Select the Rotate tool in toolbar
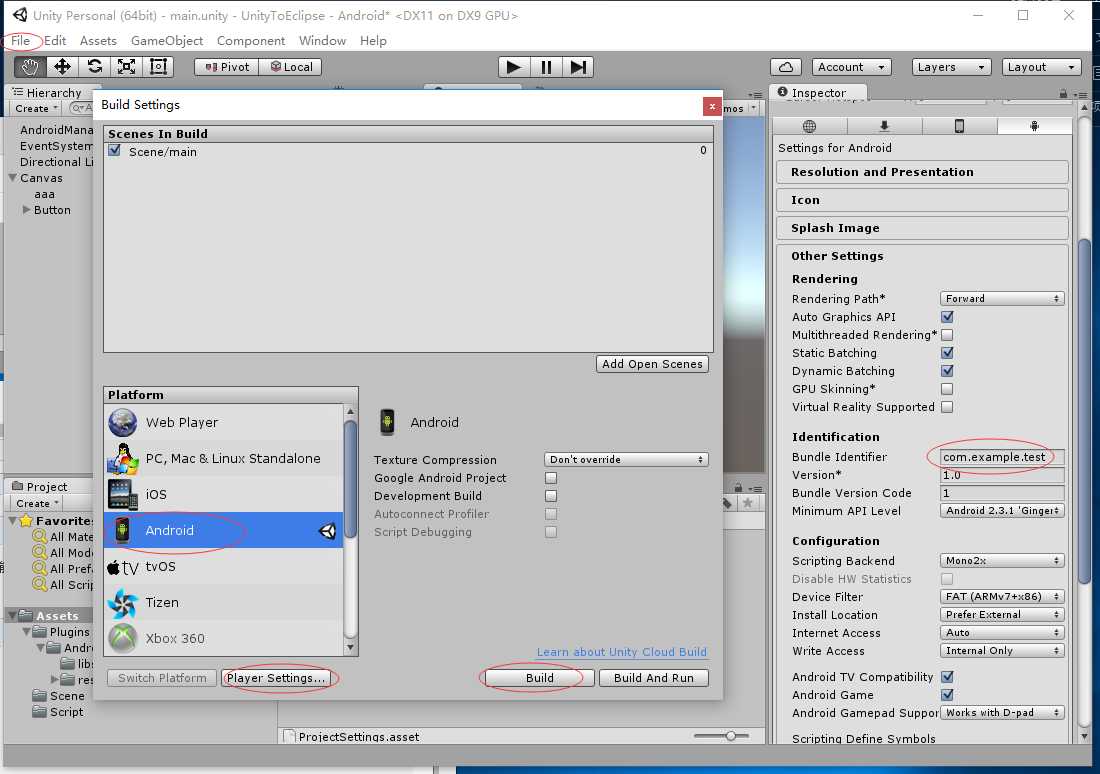The image size is (1100, 774). 95,67
